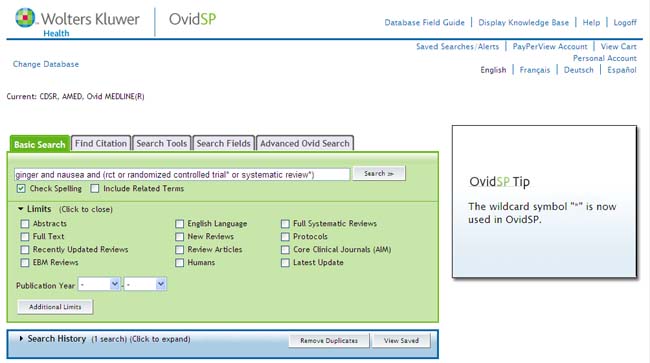Open the Publication Year end dropdown
The height and width of the screenshot is (363, 650).
pyautogui.click(x=146, y=284)
